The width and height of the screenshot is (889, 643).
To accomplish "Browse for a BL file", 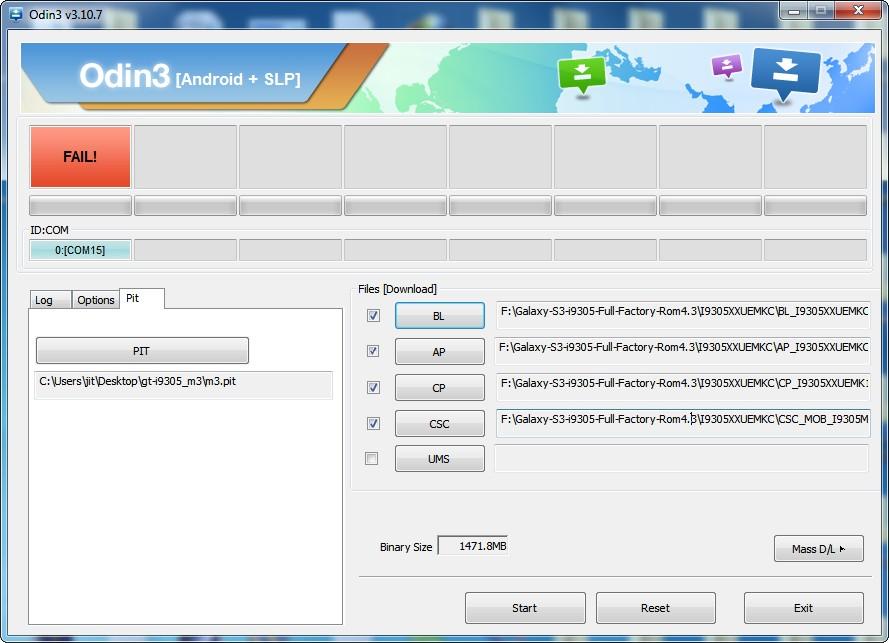I will [x=439, y=316].
